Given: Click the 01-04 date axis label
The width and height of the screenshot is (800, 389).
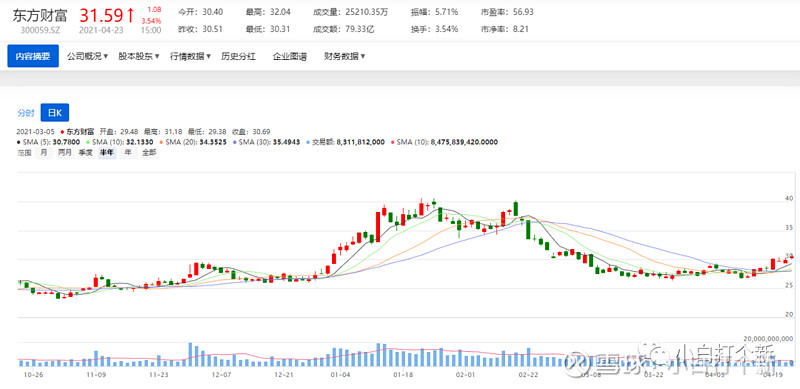Looking at the screenshot, I should [x=339, y=374].
